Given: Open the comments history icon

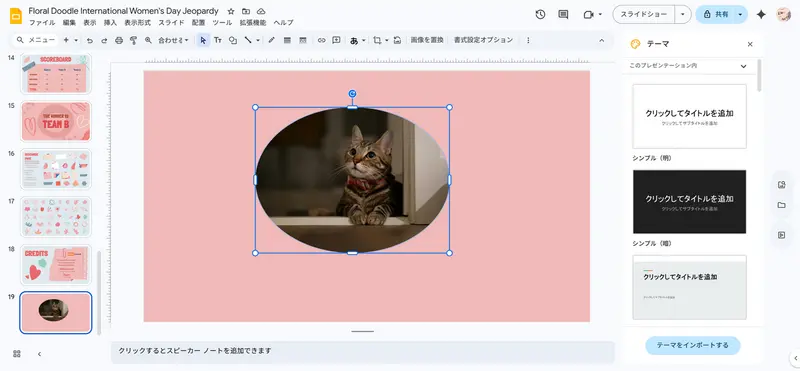Looking at the screenshot, I should point(563,15).
